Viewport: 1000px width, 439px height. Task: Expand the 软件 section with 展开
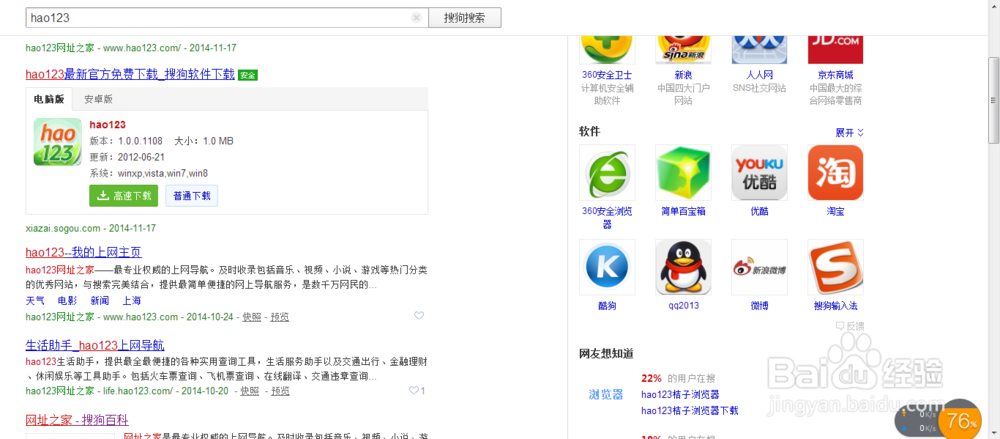click(849, 133)
